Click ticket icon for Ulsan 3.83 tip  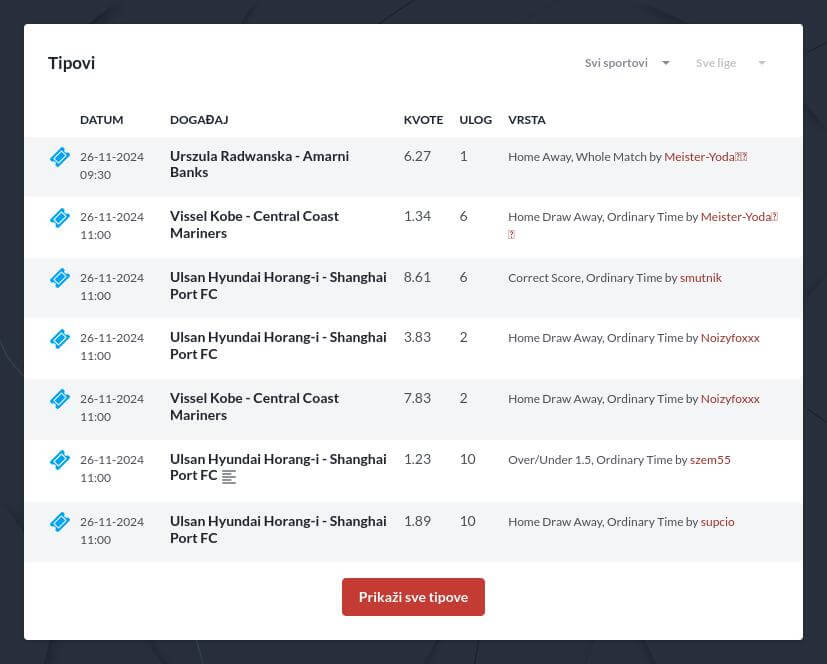point(59,339)
